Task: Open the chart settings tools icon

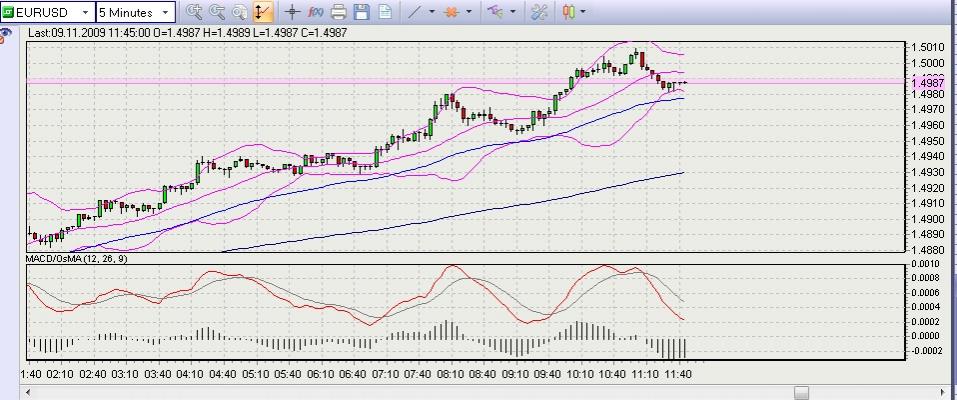Action: tap(539, 12)
